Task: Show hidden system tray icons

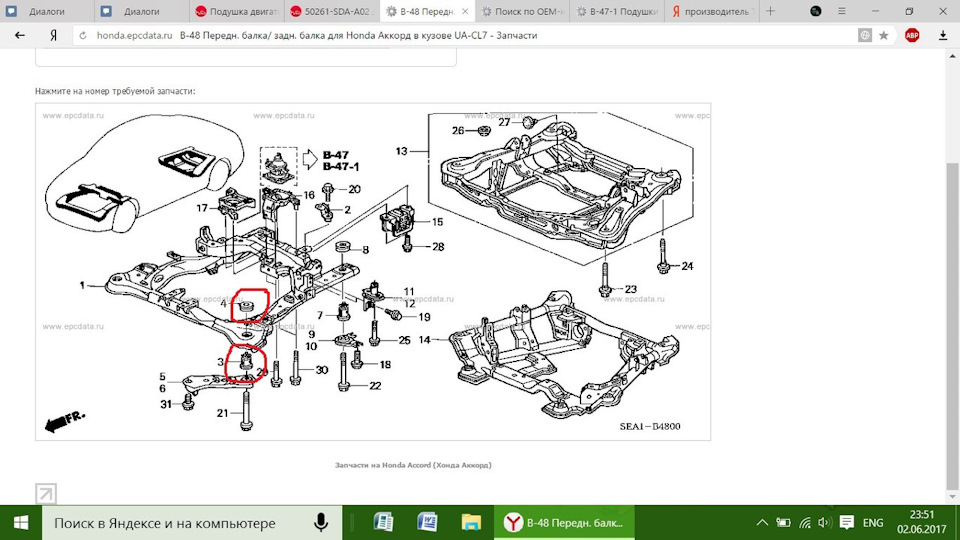Action: coord(762,523)
